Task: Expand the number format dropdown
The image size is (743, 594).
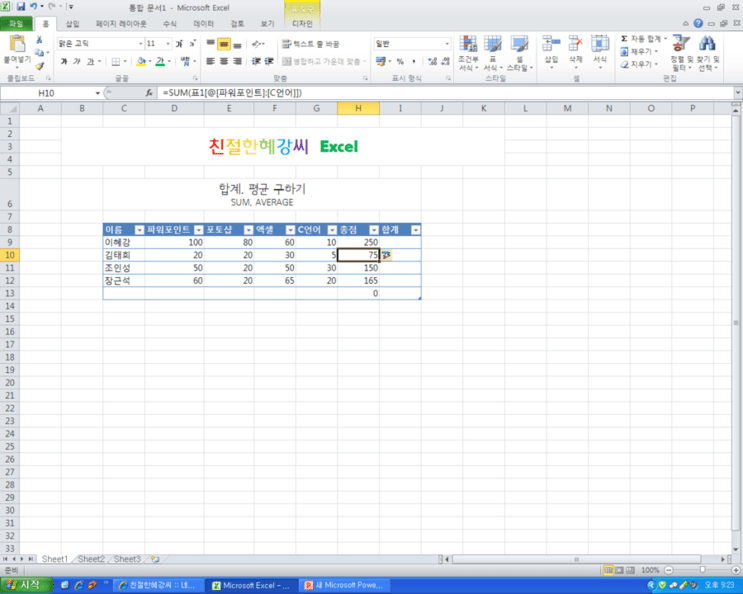Action: pyautogui.click(x=447, y=44)
